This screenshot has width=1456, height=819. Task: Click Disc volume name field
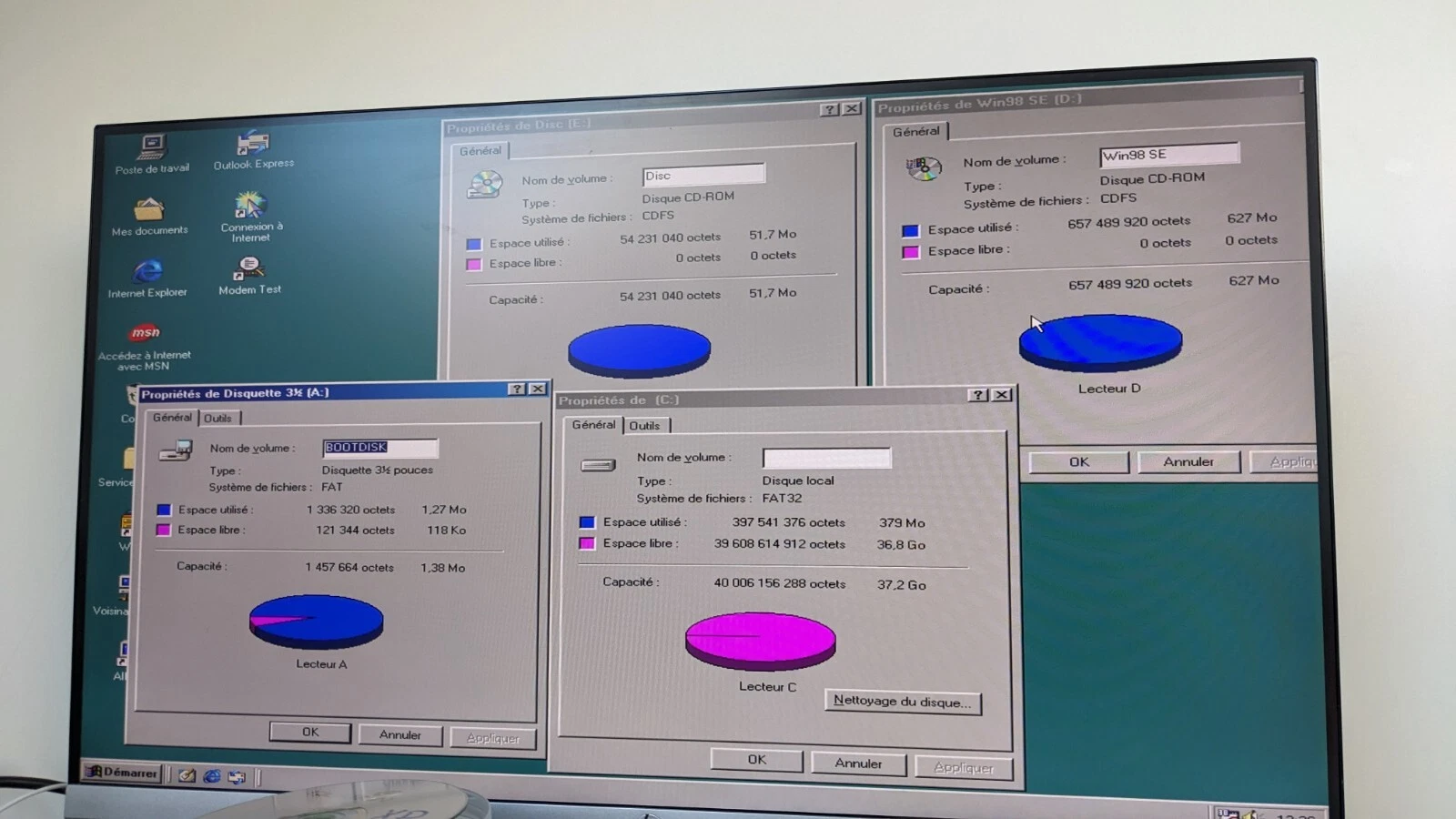703,175
